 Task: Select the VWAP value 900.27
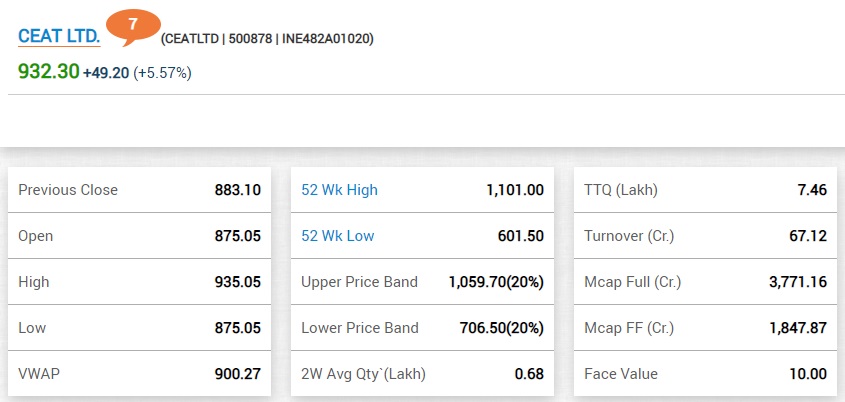coord(238,373)
